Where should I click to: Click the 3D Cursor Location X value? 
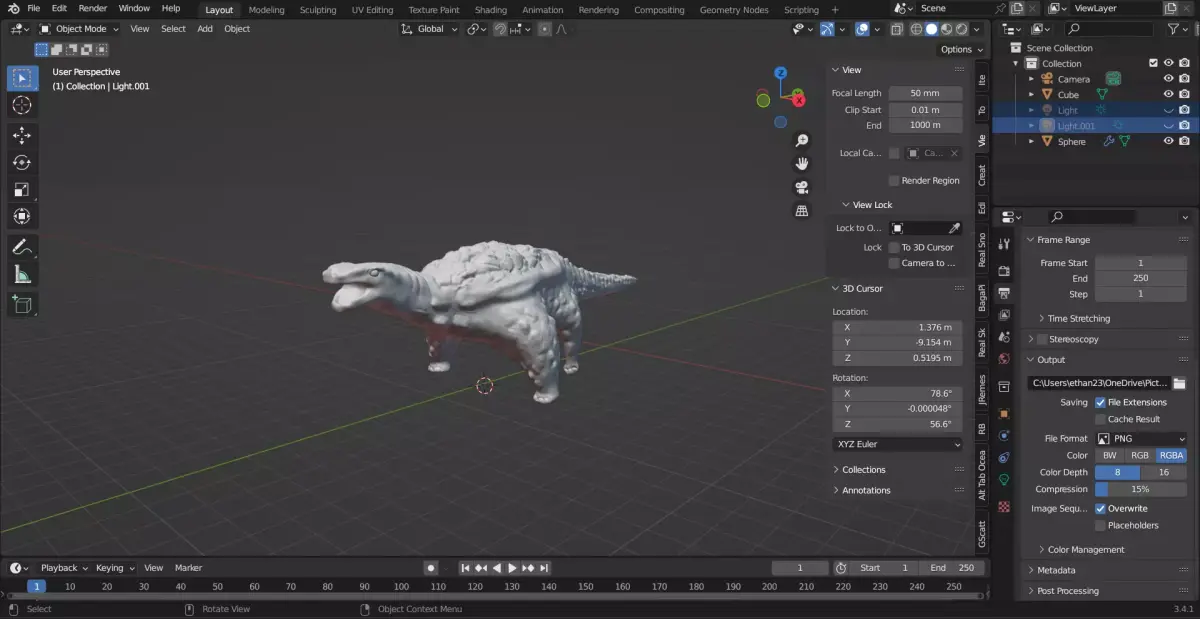click(x=897, y=327)
